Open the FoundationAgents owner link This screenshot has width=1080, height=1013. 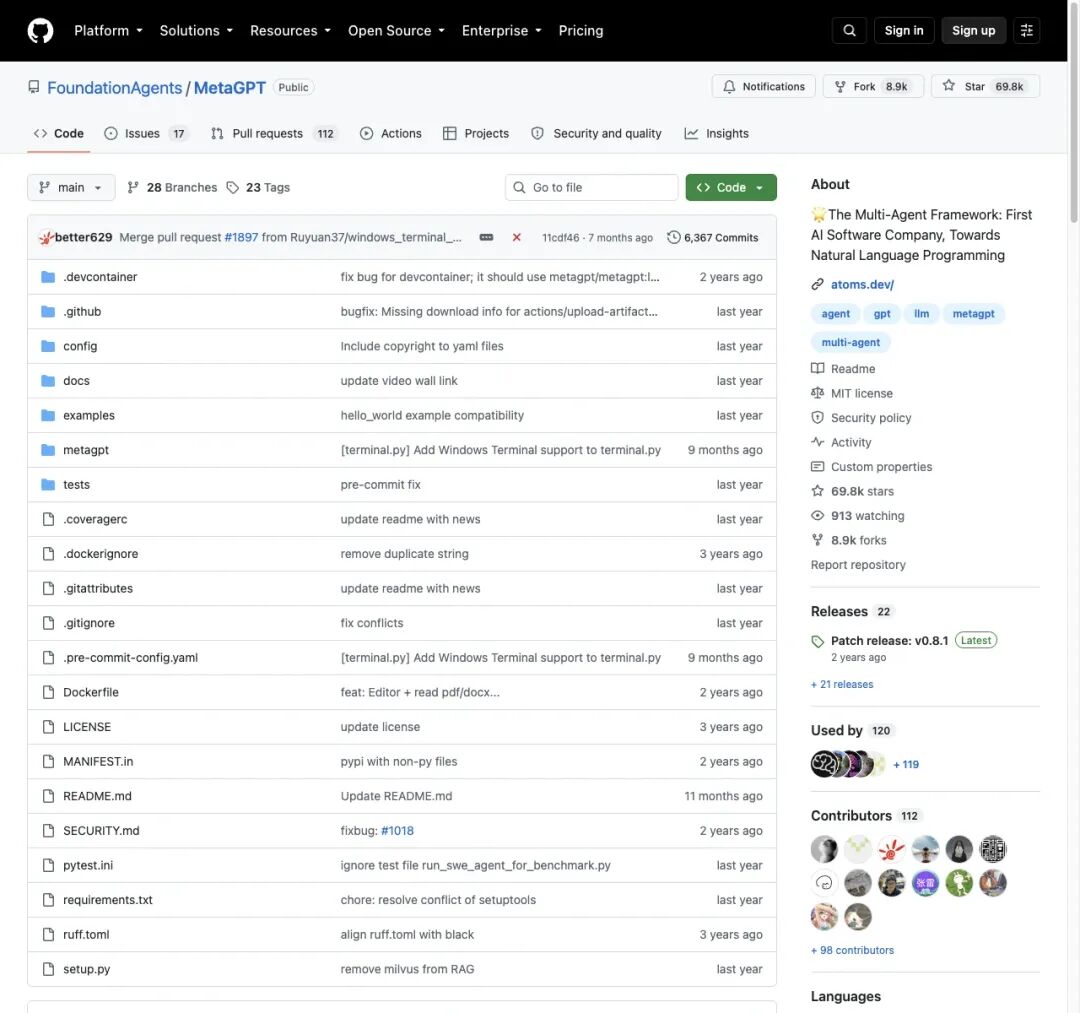[114, 87]
